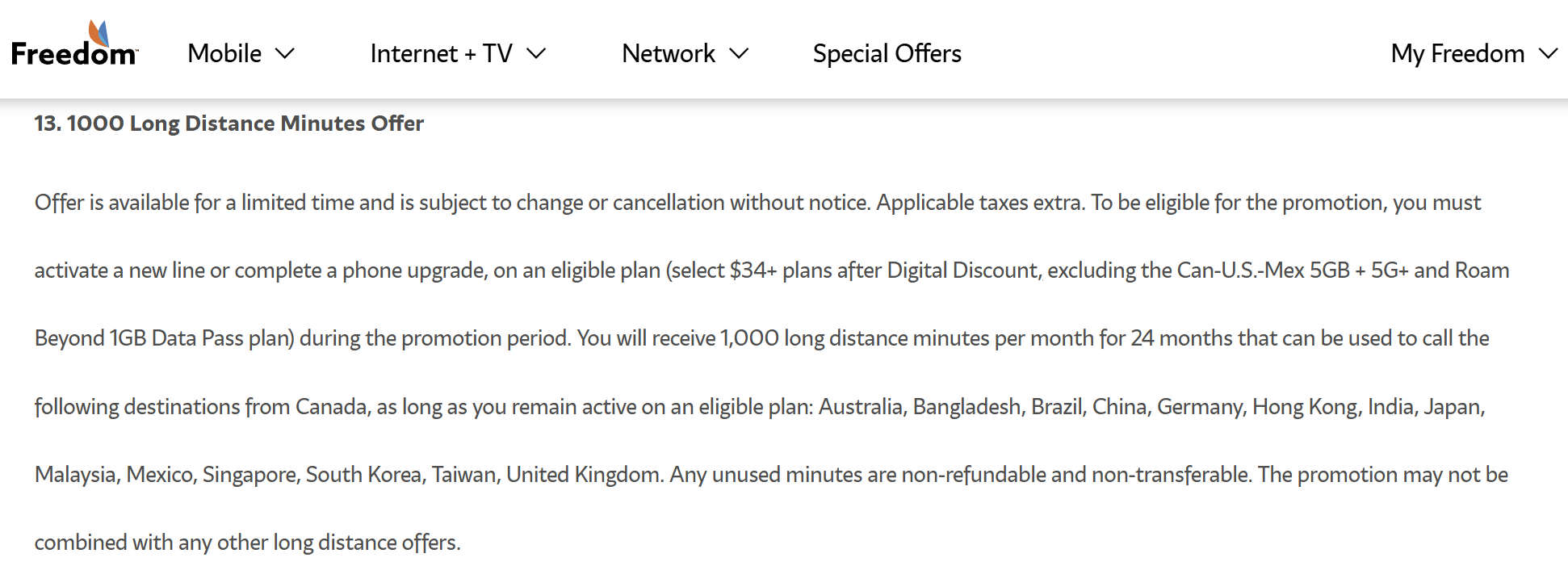The width and height of the screenshot is (1568, 566).
Task: Go to the Special Offers page
Action: point(887,54)
